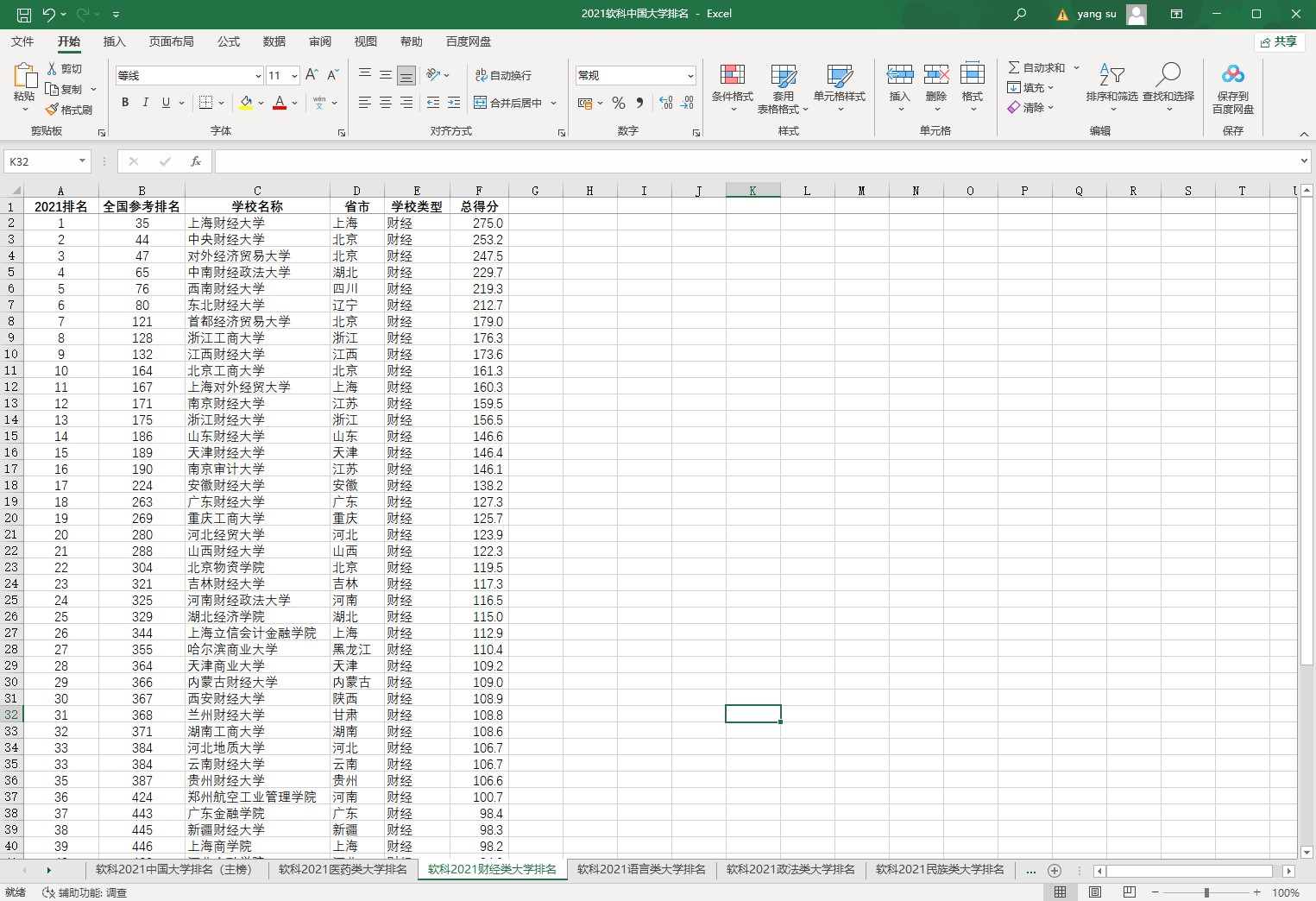Click the Conditional Formatting (条件格式) icon
The height and width of the screenshot is (901, 1316).
click(732, 77)
